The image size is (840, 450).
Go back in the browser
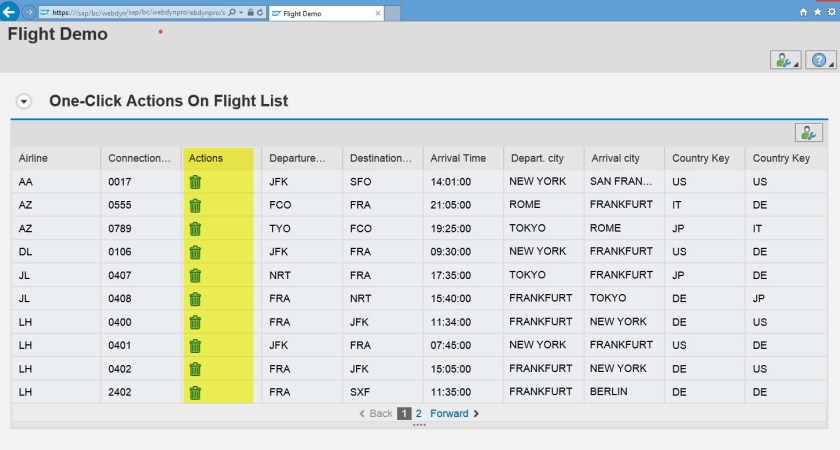(9, 11)
